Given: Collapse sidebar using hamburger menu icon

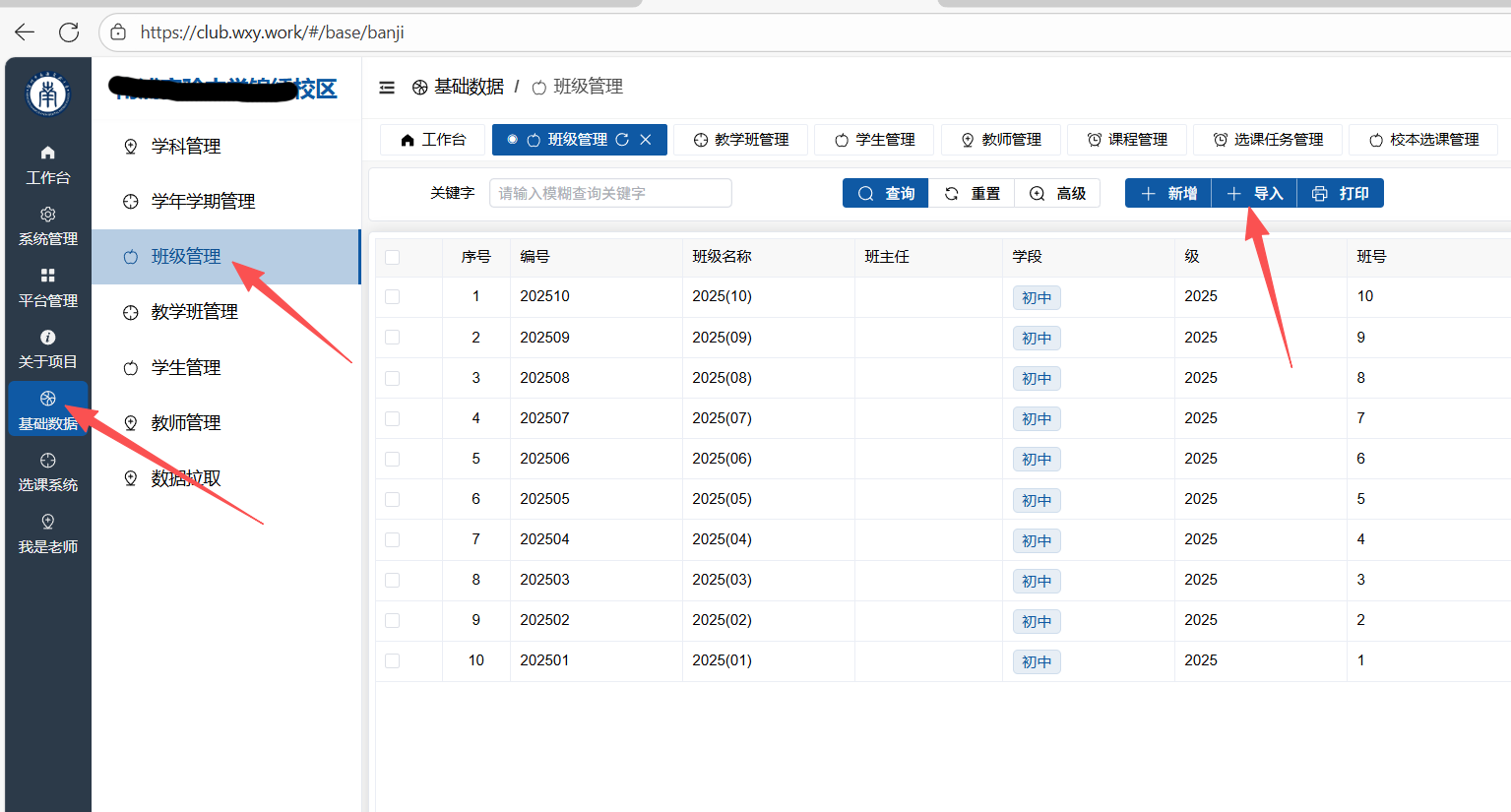Looking at the screenshot, I should pos(387,88).
